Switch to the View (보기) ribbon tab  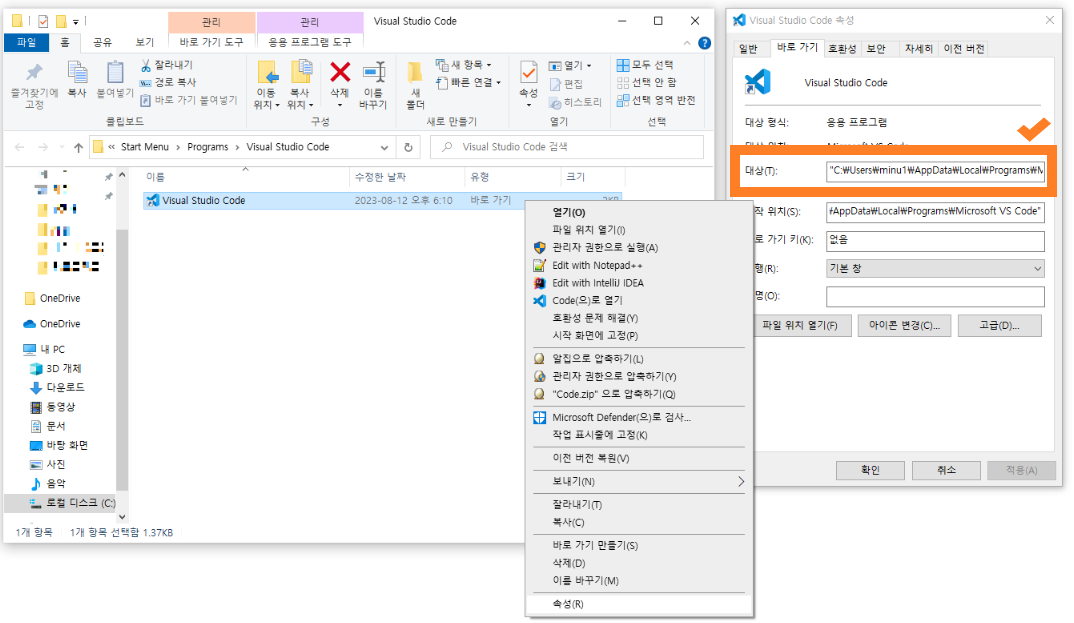[x=145, y=42]
